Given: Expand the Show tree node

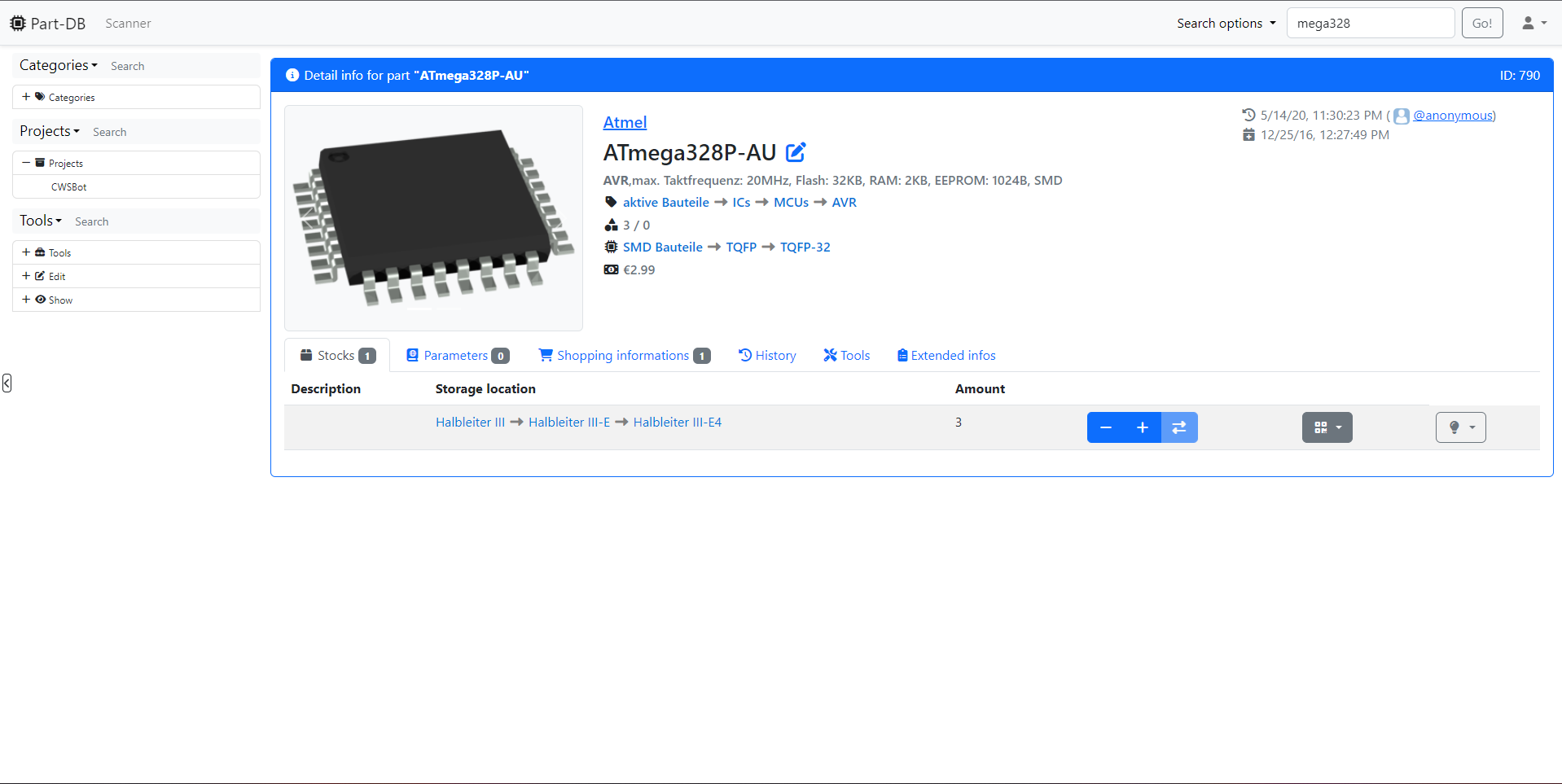Looking at the screenshot, I should 26,300.
